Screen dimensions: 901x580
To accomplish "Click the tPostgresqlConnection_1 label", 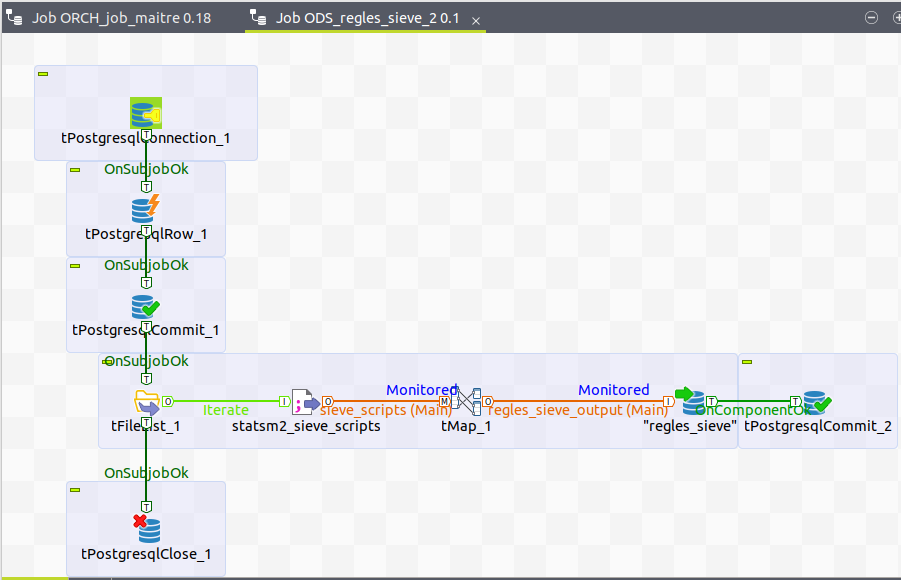I will (146, 138).
